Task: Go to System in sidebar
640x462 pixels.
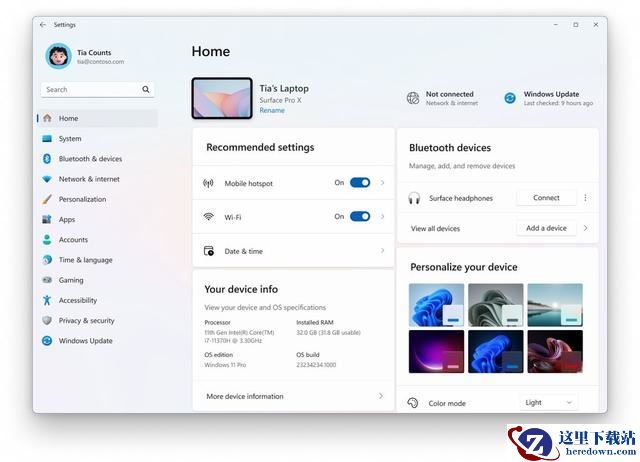Action: coord(70,139)
